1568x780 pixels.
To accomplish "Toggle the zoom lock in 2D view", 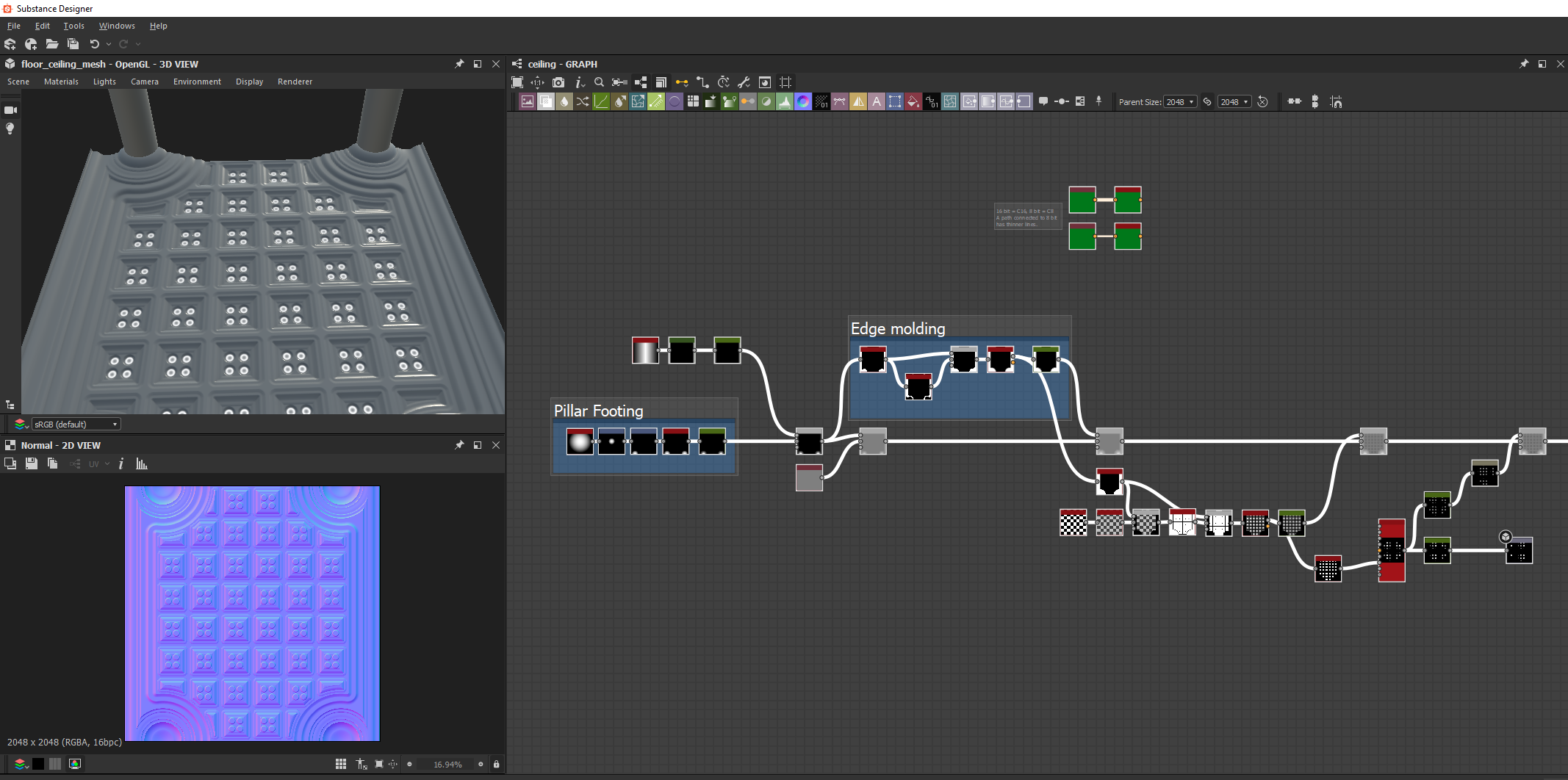I will 496,764.
